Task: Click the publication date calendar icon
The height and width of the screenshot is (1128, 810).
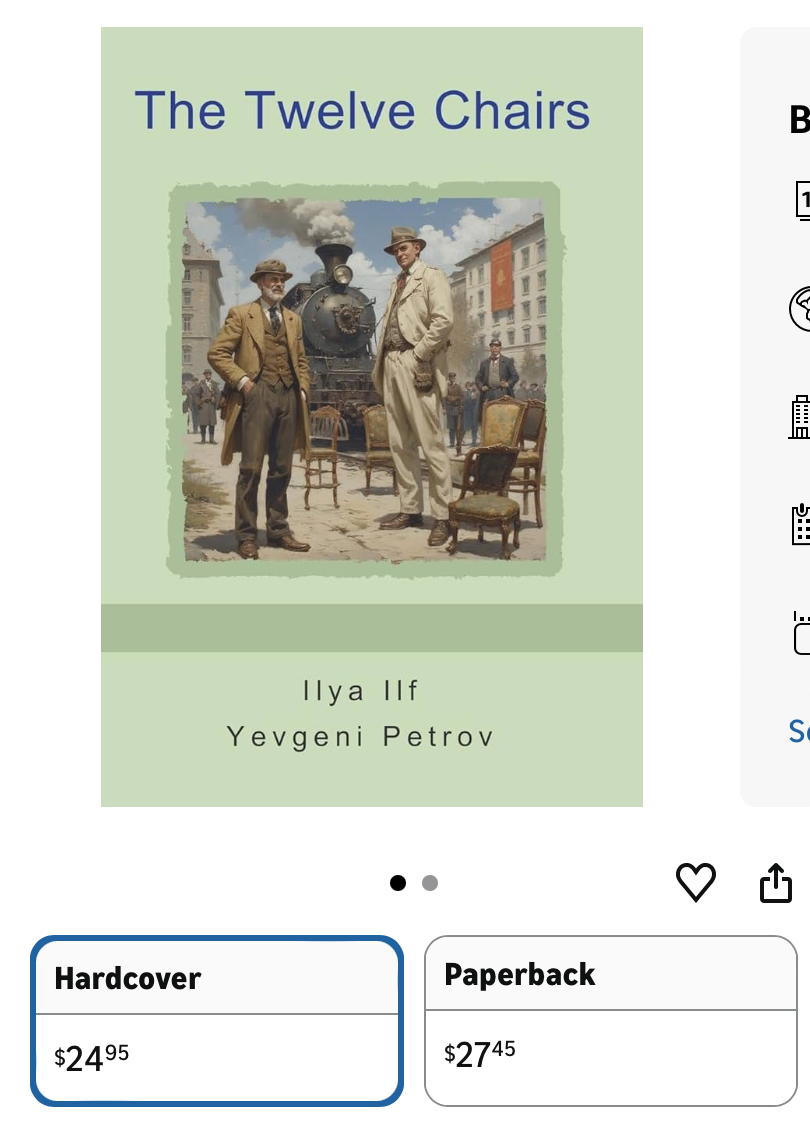Action: click(x=801, y=524)
